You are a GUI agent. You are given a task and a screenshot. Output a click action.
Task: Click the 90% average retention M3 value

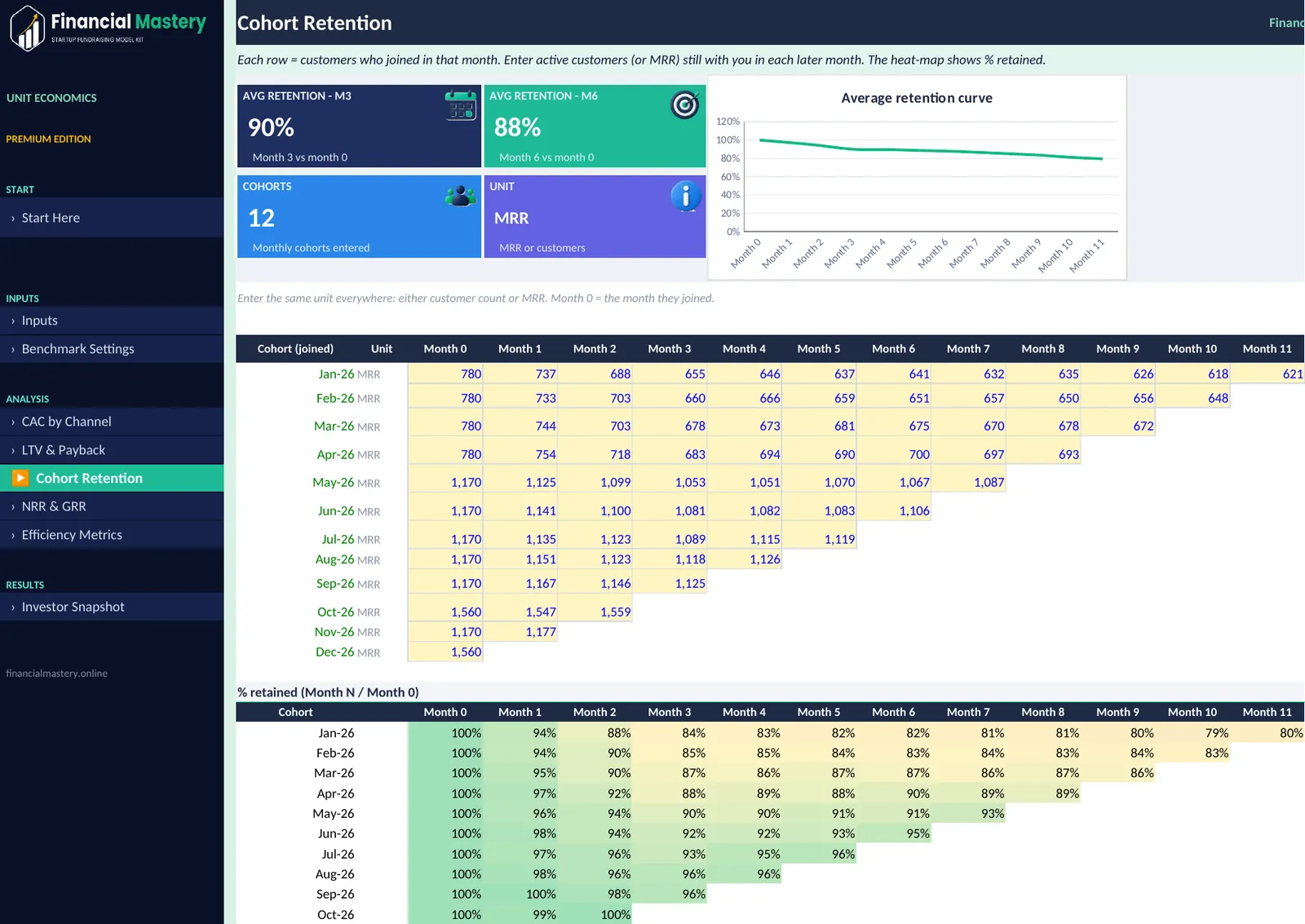(271, 127)
